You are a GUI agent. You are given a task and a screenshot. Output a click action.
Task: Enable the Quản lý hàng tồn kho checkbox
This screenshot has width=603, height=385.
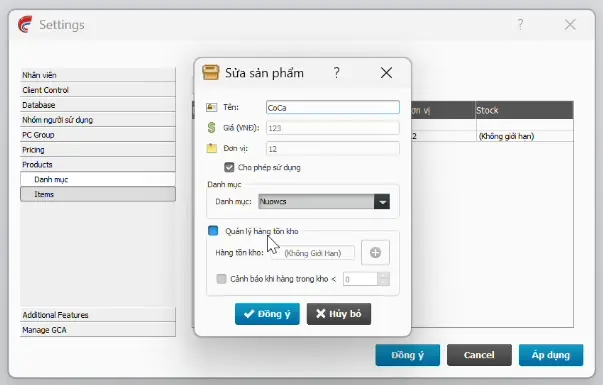pos(213,231)
